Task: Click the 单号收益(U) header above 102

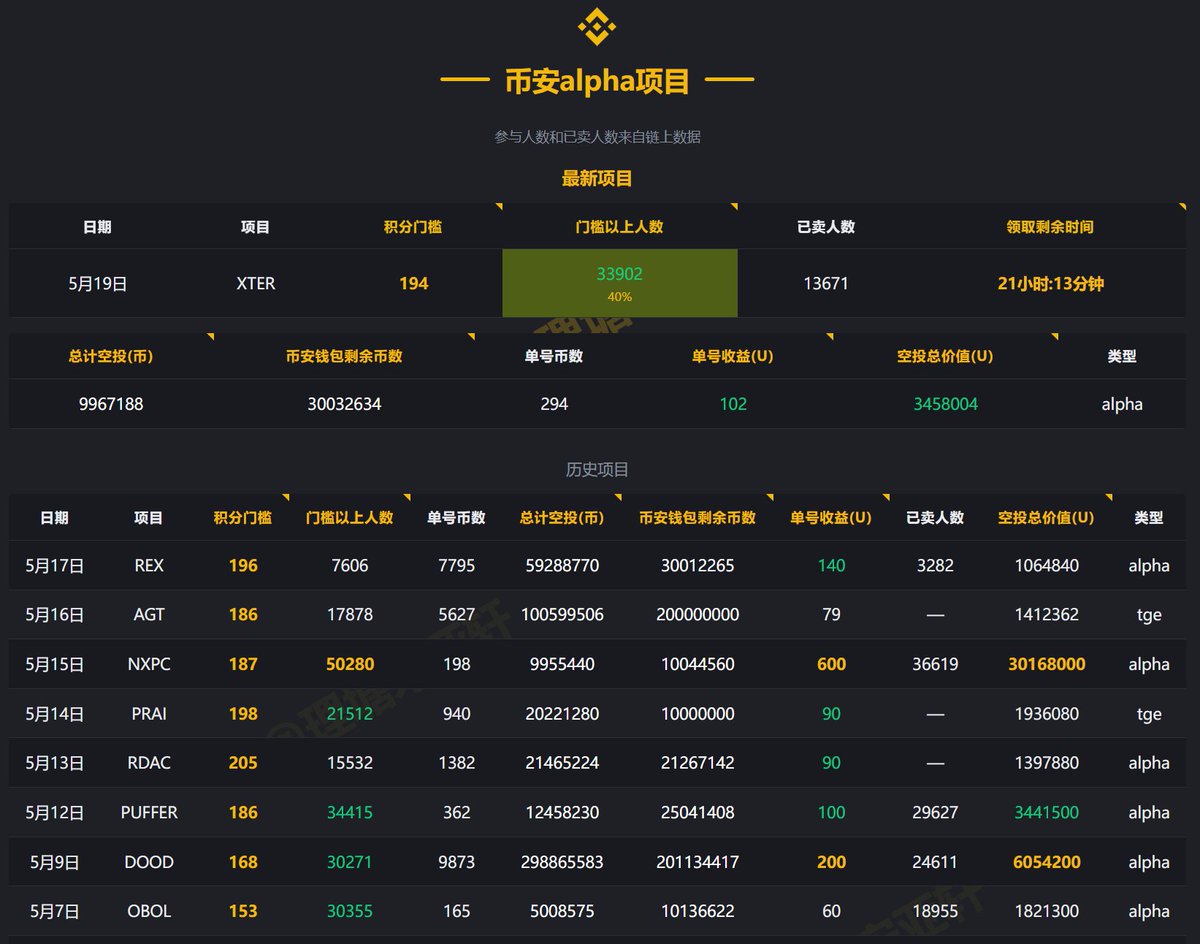Action: click(x=733, y=356)
